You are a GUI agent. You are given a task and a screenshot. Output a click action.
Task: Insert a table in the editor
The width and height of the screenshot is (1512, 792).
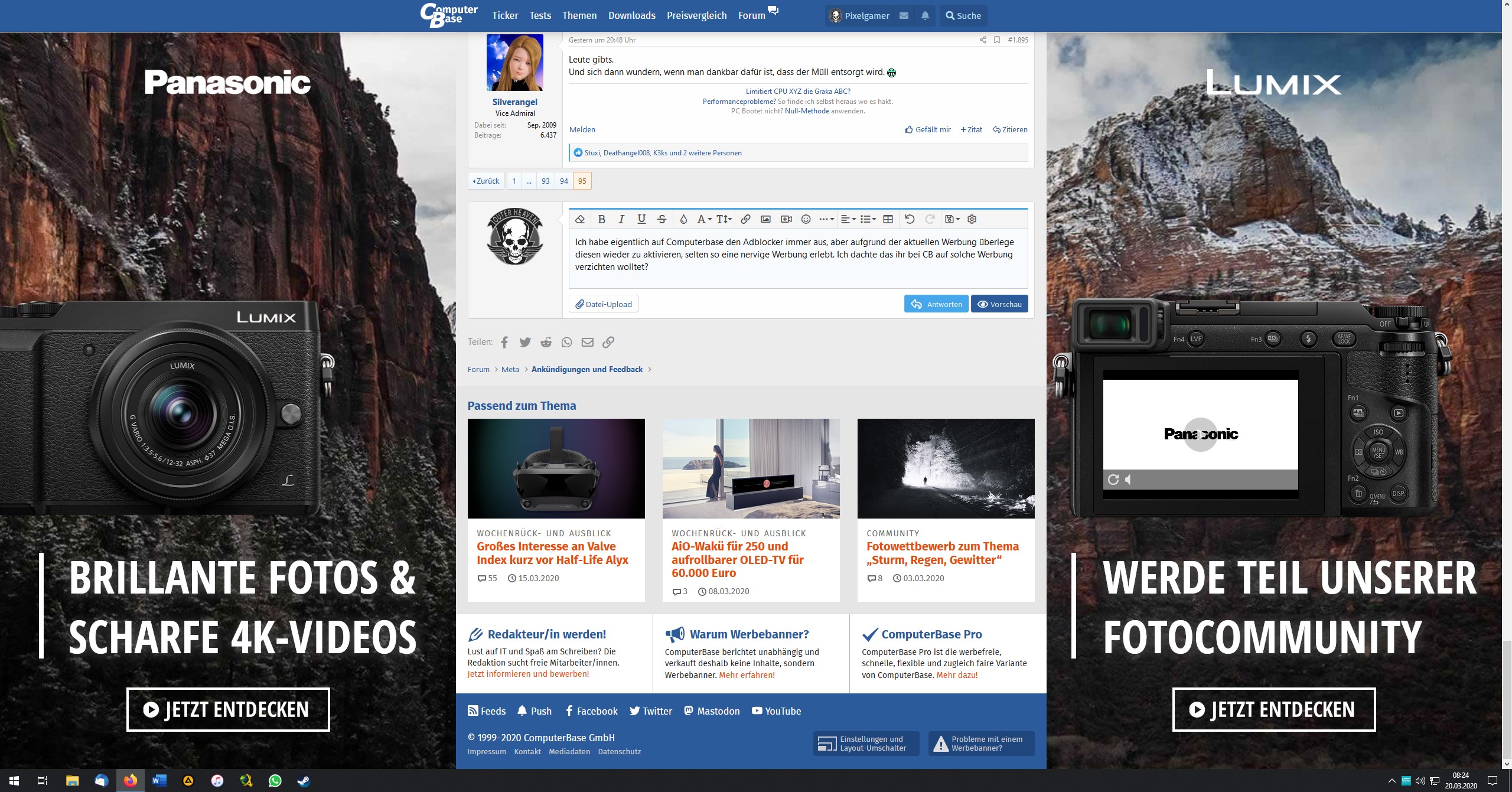(888, 219)
